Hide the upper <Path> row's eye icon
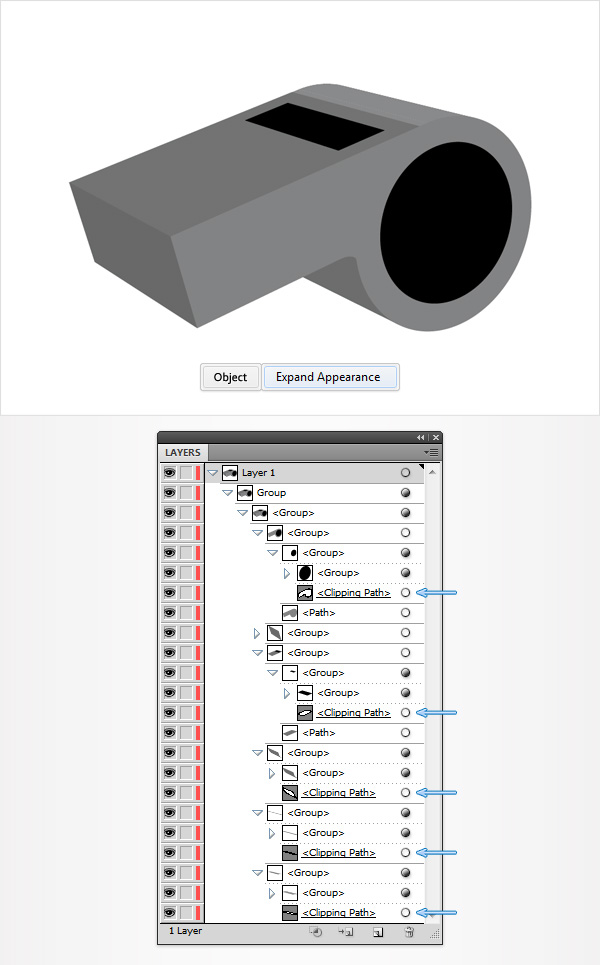 [170, 613]
